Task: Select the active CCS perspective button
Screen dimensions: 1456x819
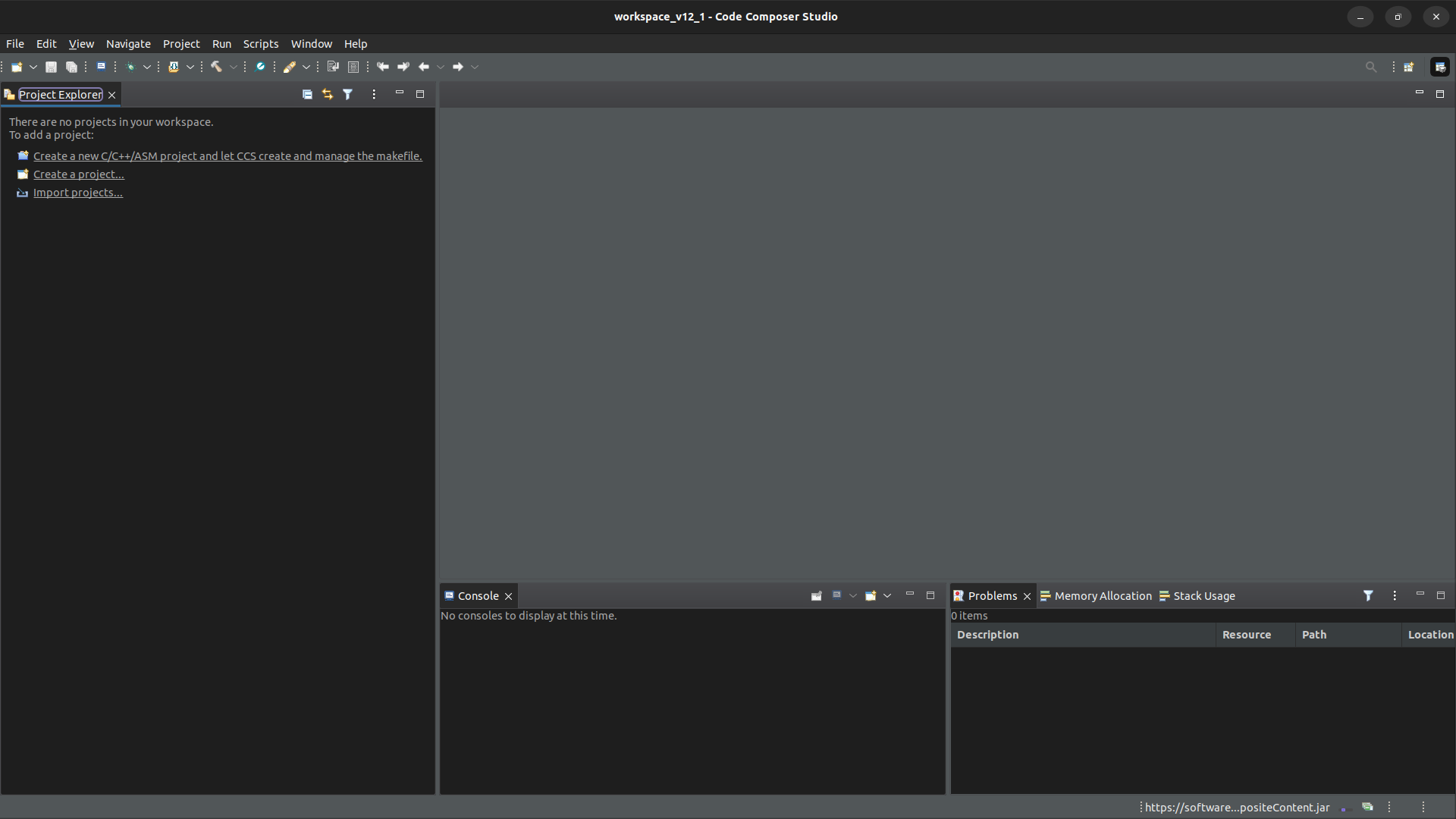Action: [1440, 67]
